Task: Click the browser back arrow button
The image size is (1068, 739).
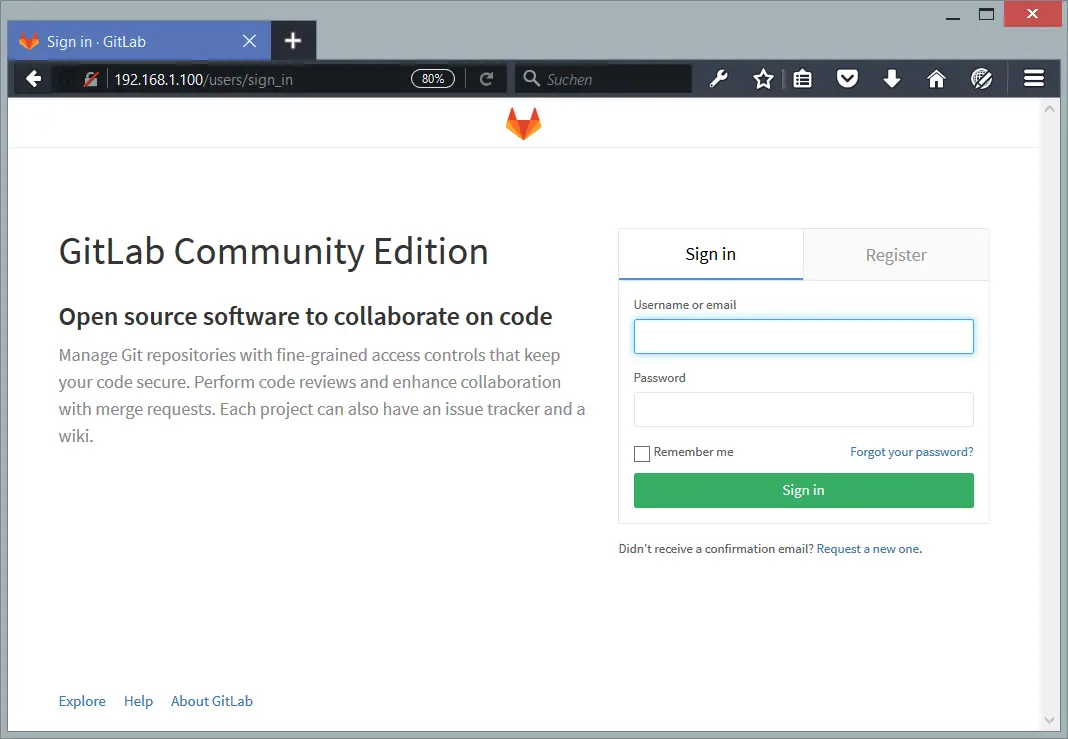Action: [x=33, y=79]
